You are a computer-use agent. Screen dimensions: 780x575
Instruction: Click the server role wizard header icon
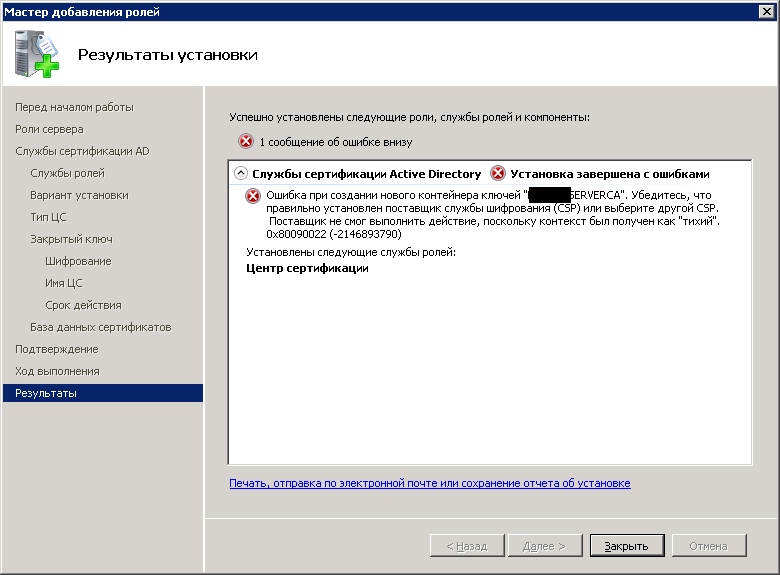point(37,54)
